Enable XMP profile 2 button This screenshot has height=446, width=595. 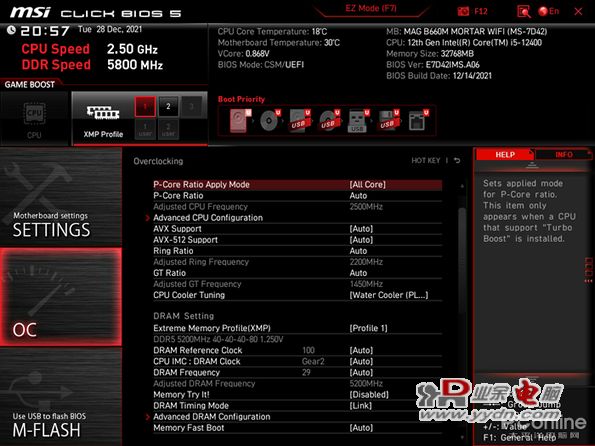coord(168,107)
